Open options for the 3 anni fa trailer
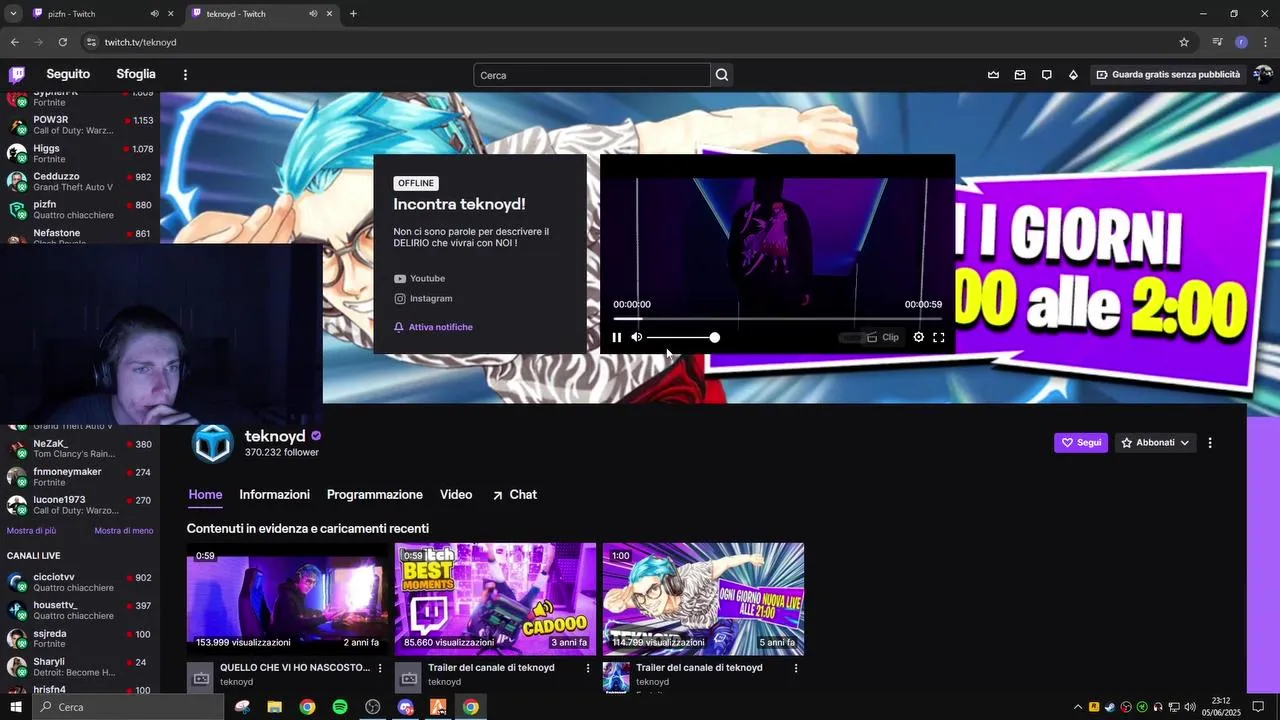 tap(588, 668)
